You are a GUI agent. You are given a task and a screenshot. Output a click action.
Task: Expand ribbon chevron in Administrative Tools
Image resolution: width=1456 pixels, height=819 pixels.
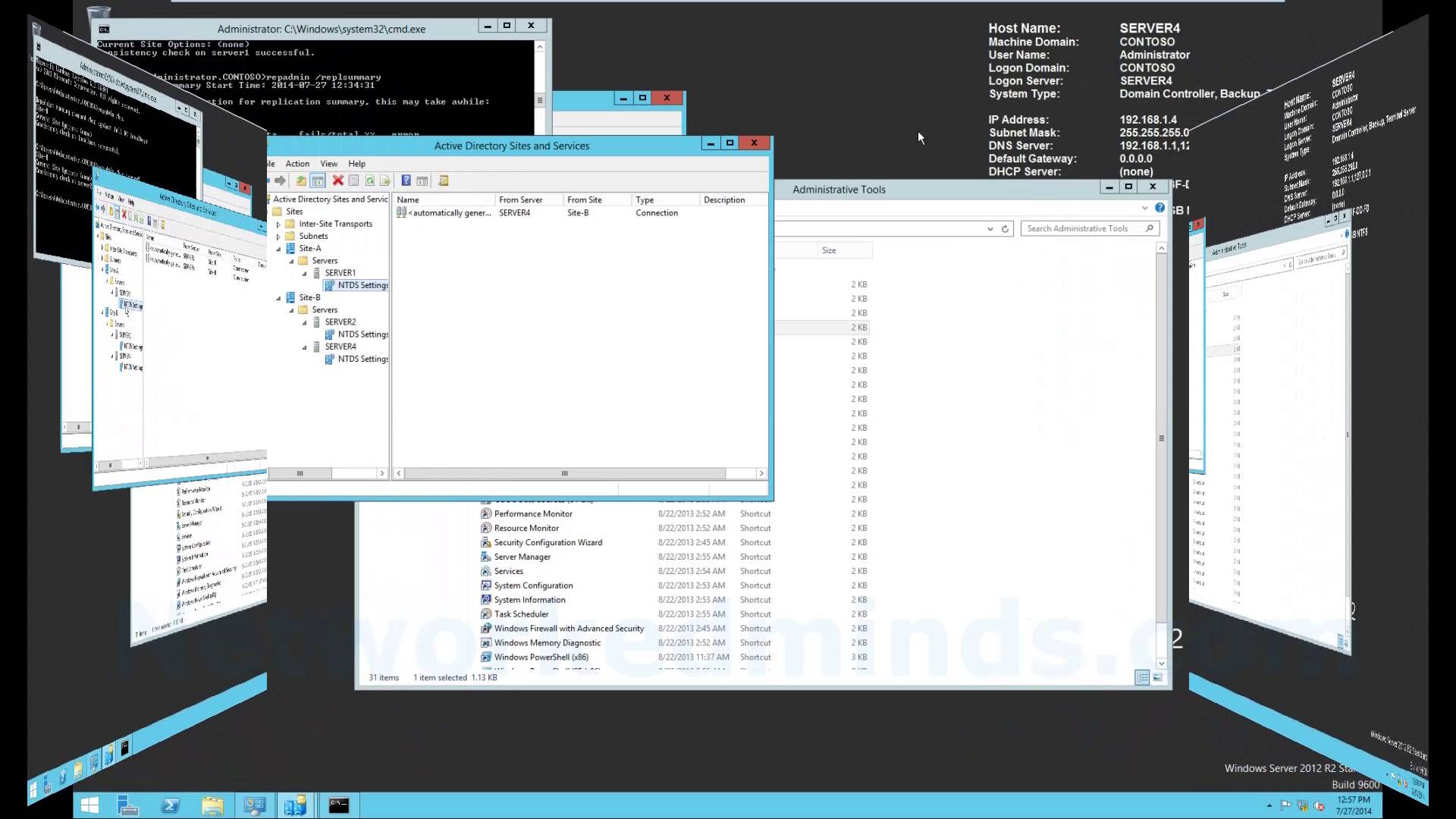[x=1144, y=208]
